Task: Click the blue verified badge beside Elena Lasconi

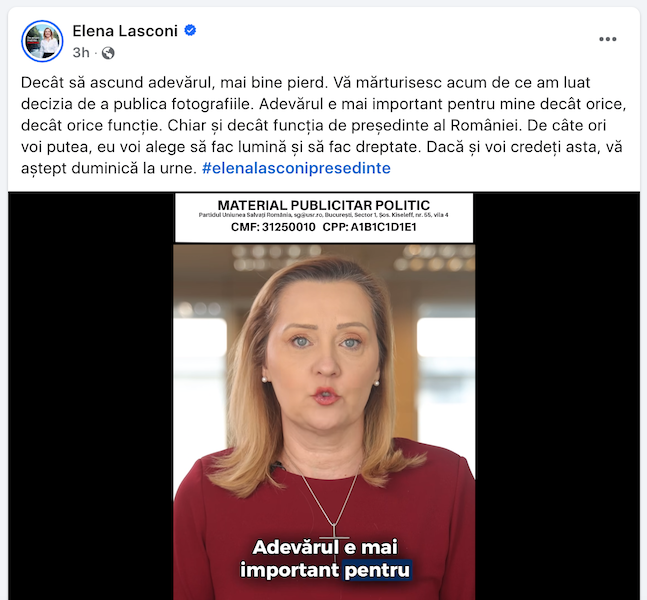Action: pyautogui.click(x=190, y=31)
